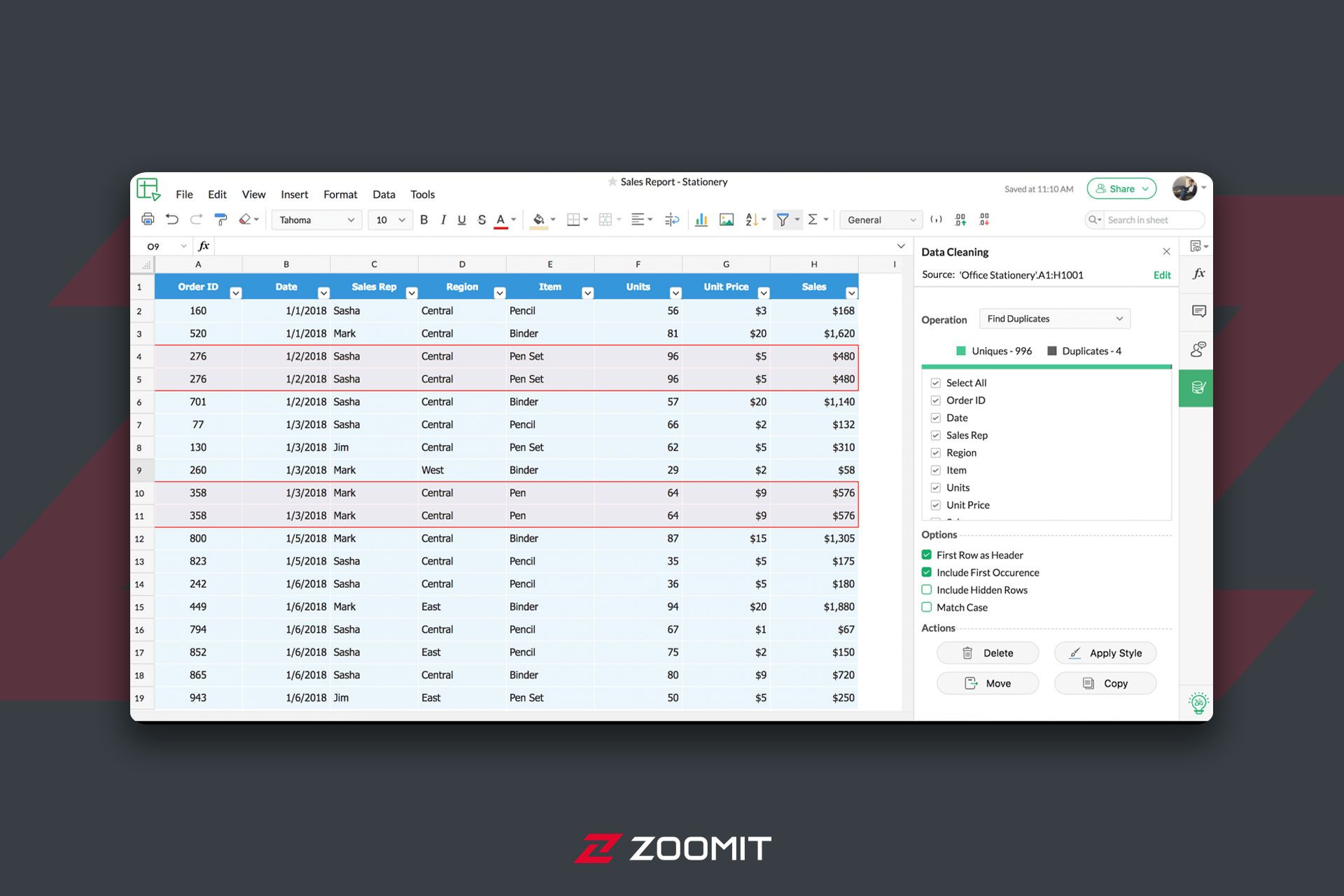Click the filter funnel icon

tap(783, 220)
